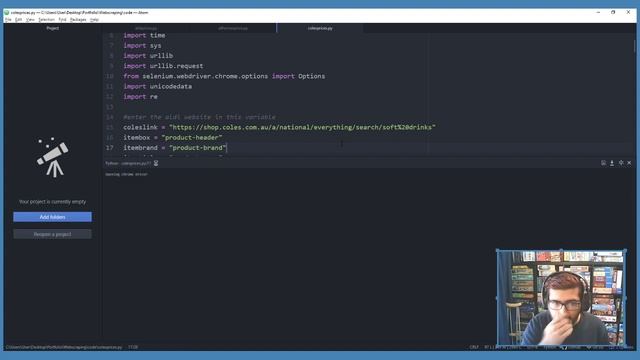This screenshot has height=360, width=640.
Task: Switch to the middle editor tab
Action: [x=233, y=28]
